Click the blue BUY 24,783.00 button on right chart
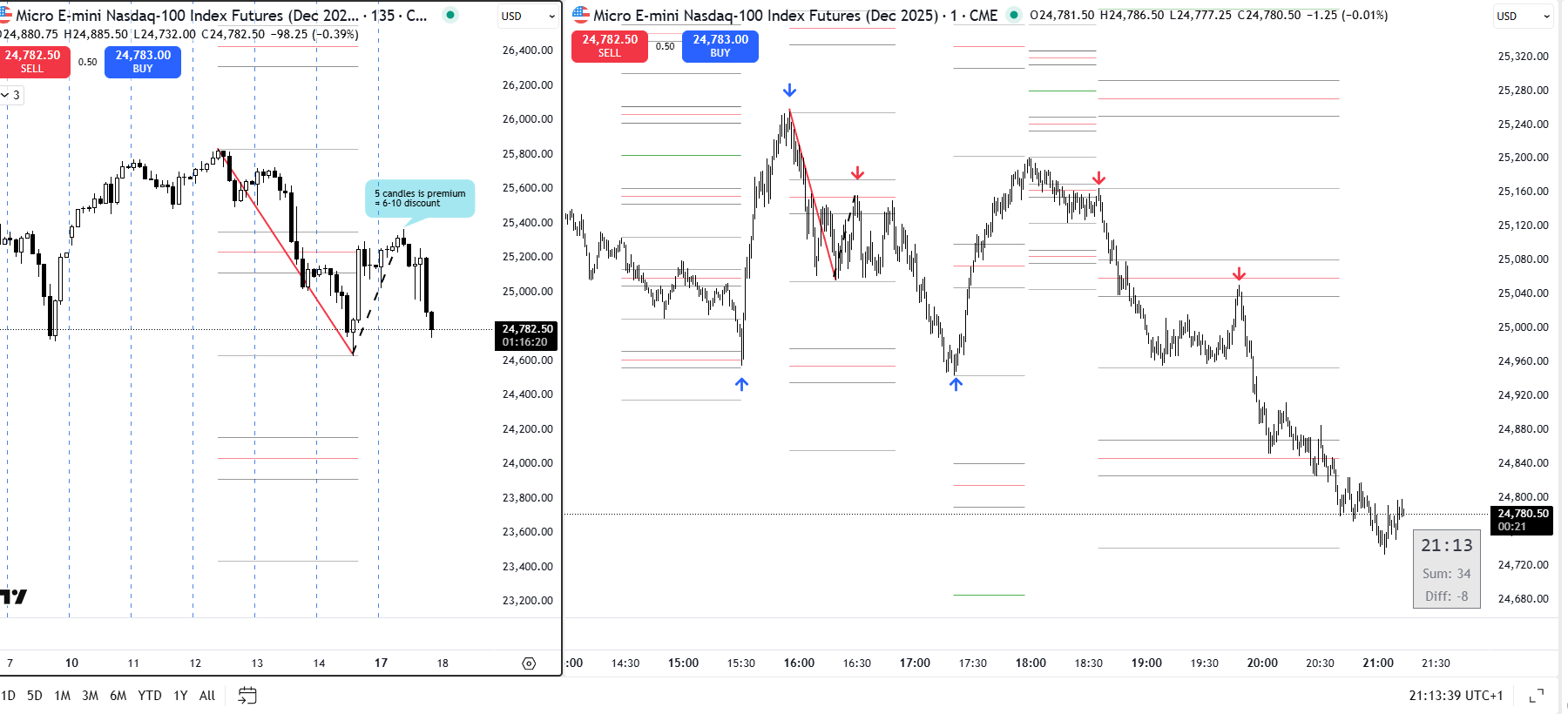The width and height of the screenshot is (1568, 714). pyautogui.click(x=720, y=46)
